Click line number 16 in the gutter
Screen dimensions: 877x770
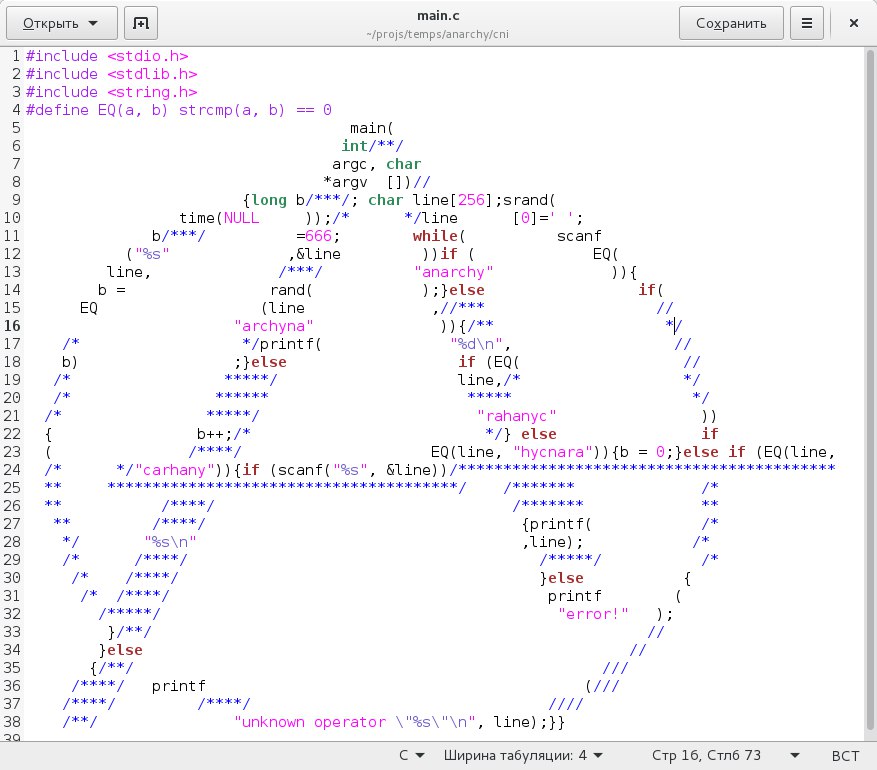[13, 326]
